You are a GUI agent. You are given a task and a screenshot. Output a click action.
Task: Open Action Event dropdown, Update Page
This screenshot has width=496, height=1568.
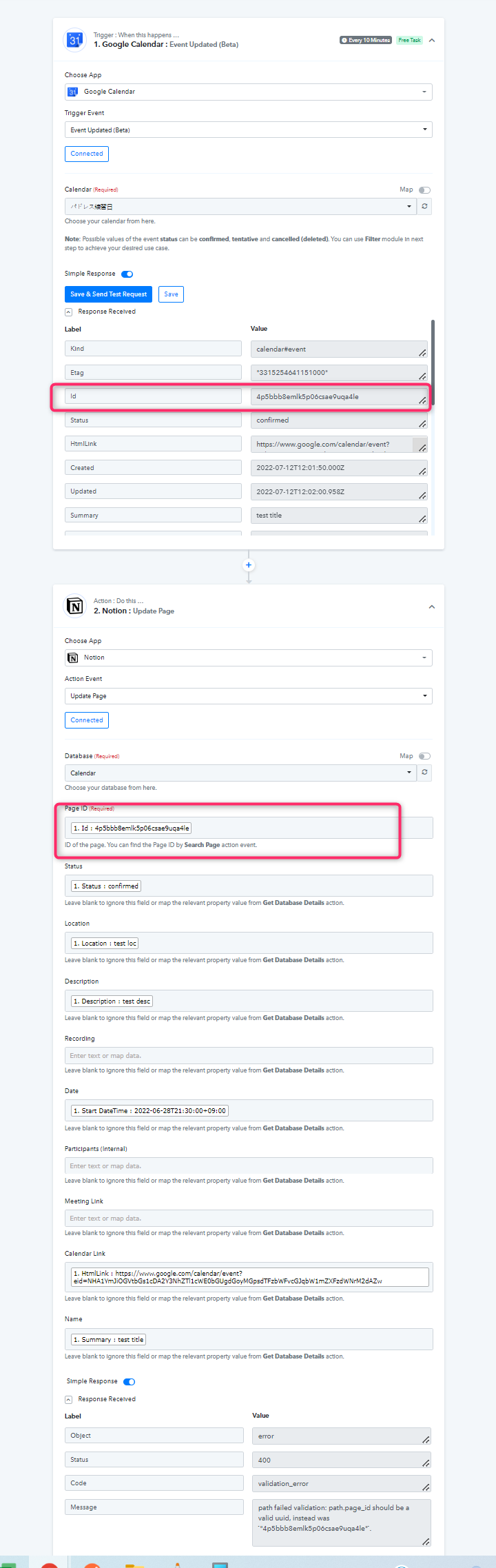coord(249,696)
